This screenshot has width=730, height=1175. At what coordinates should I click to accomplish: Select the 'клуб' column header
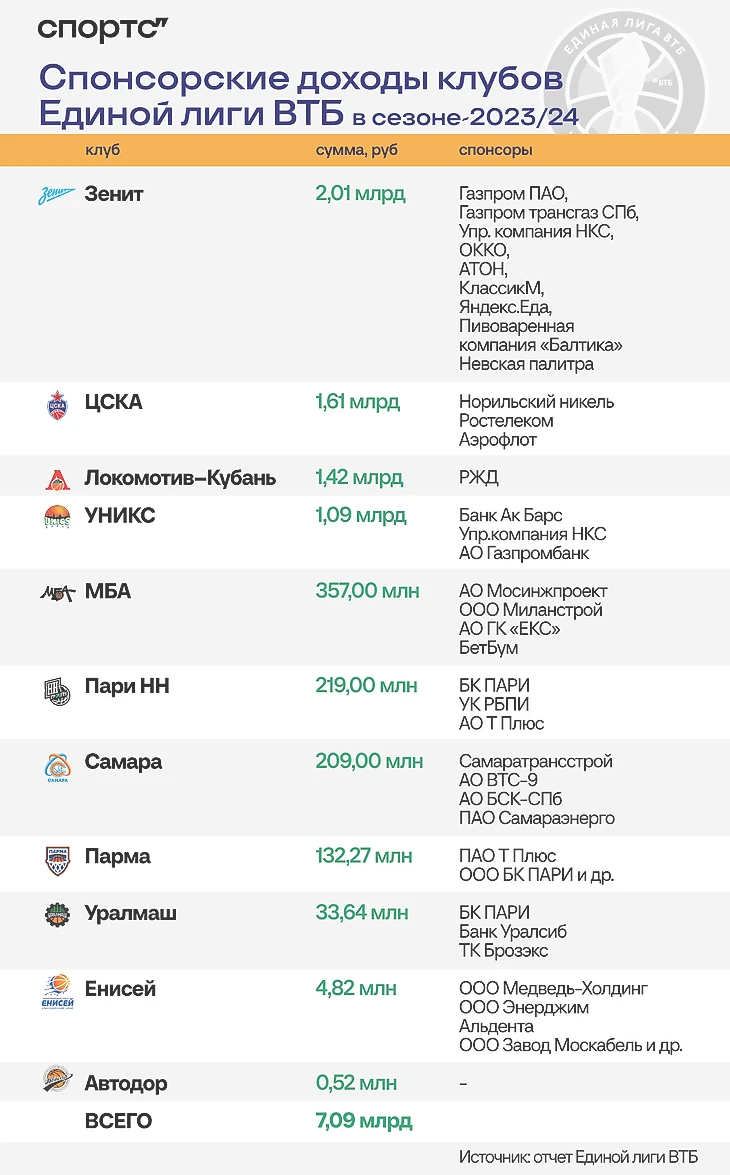pyautogui.click(x=103, y=150)
